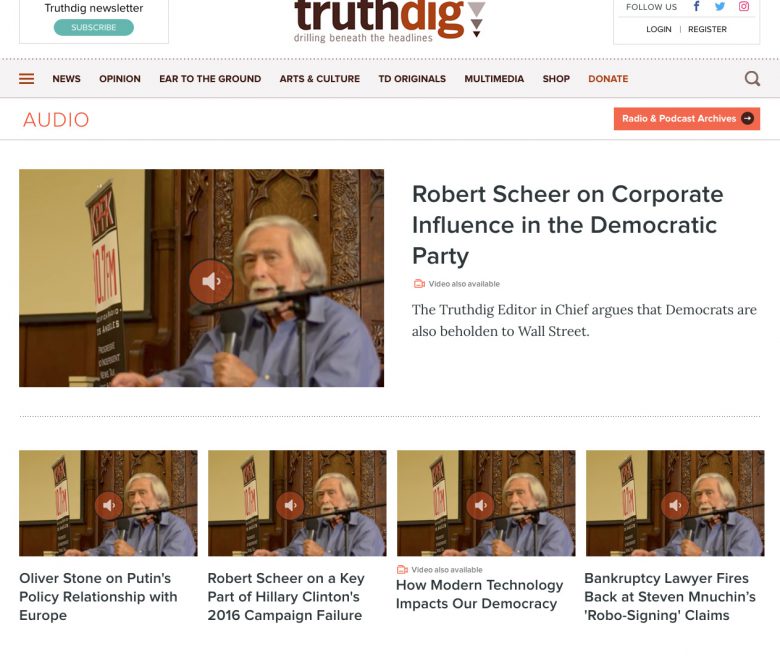Viewport: 780px width, 670px height.
Task: Click the Login link
Action: tap(659, 29)
